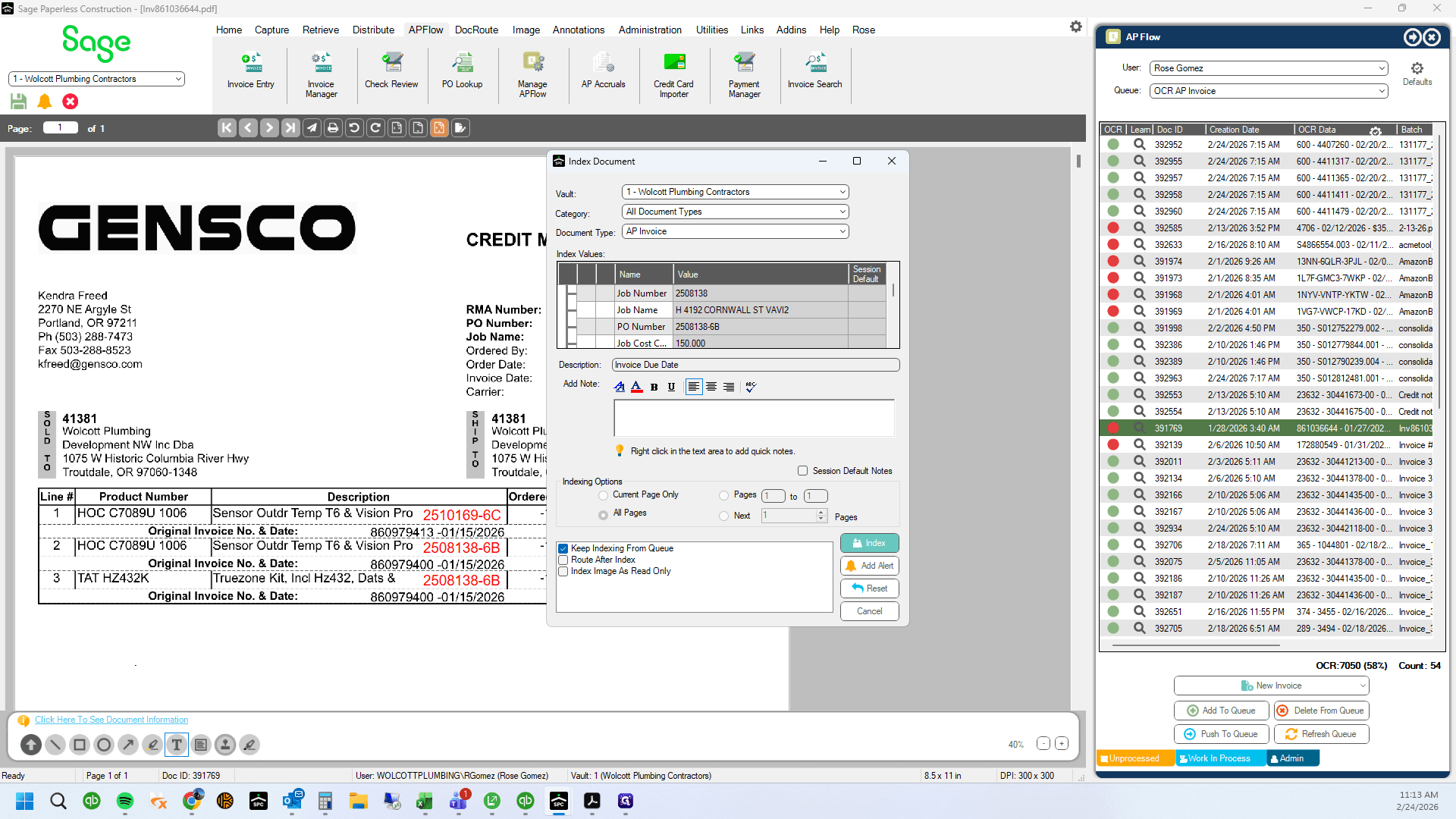Click the Add Note text area

754,418
